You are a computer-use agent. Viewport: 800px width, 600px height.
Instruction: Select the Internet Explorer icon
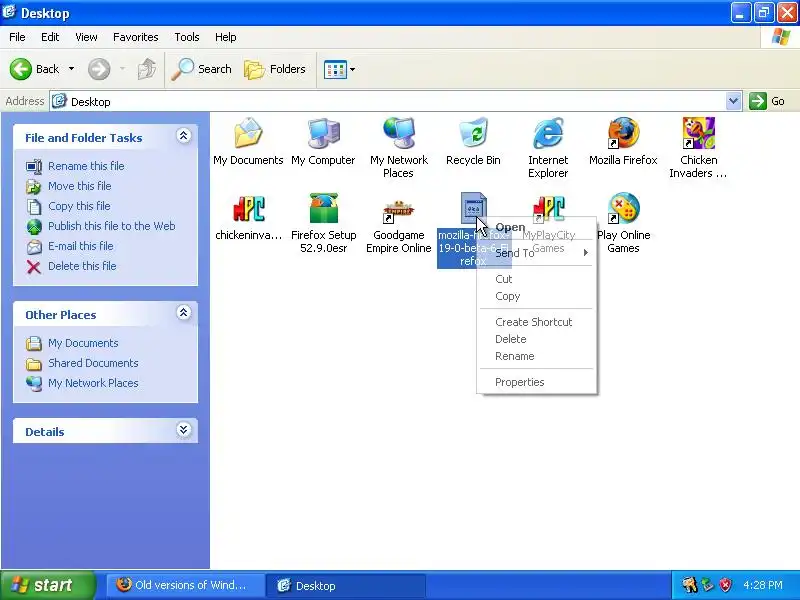548,134
